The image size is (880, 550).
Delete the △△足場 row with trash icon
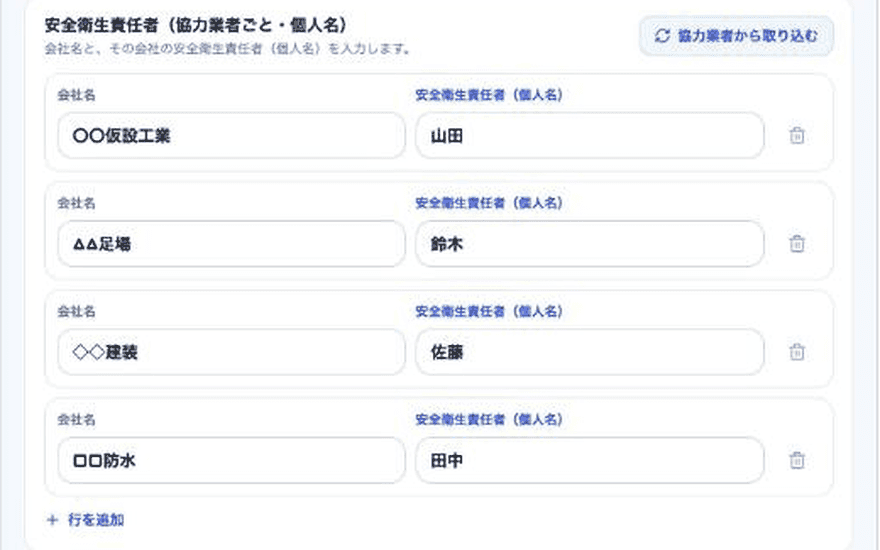[797, 244]
